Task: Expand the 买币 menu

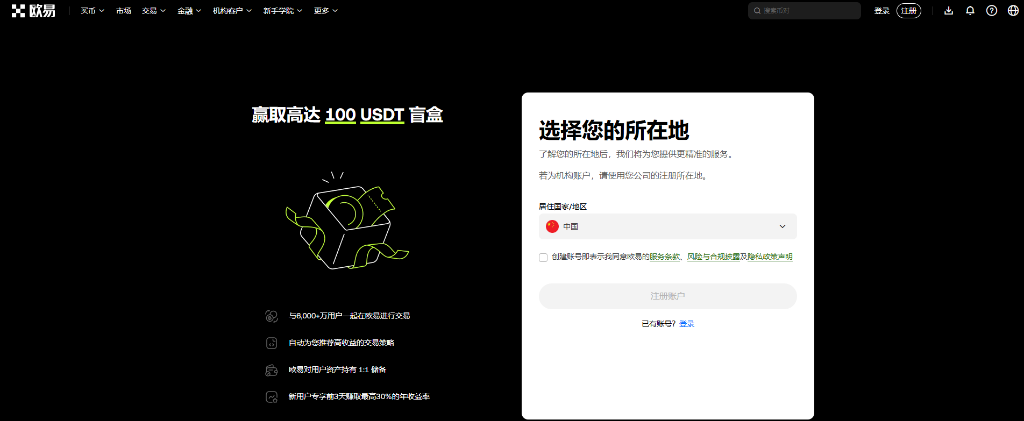Action: [92, 11]
